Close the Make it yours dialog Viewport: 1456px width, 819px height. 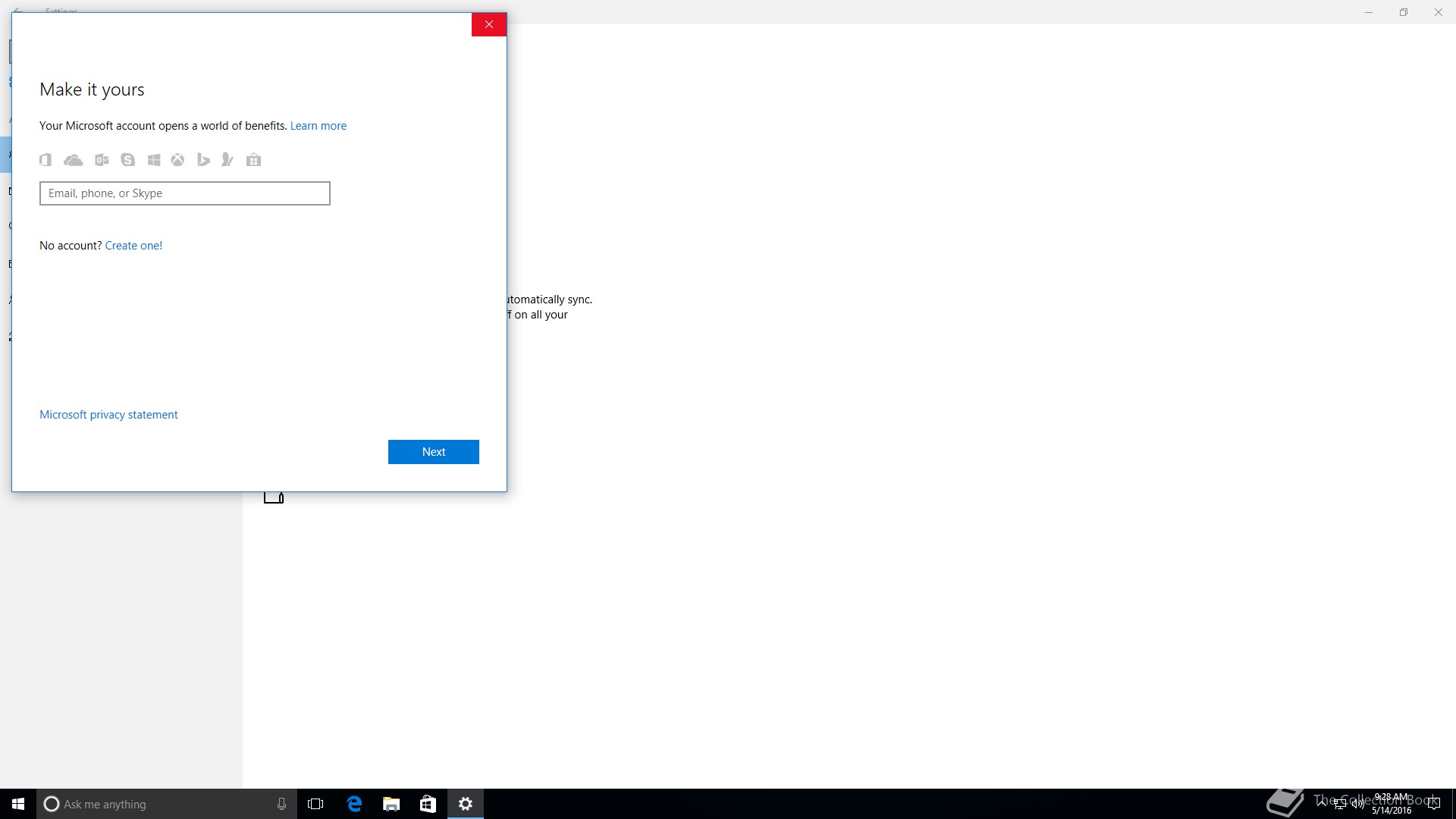pos(489,24)
